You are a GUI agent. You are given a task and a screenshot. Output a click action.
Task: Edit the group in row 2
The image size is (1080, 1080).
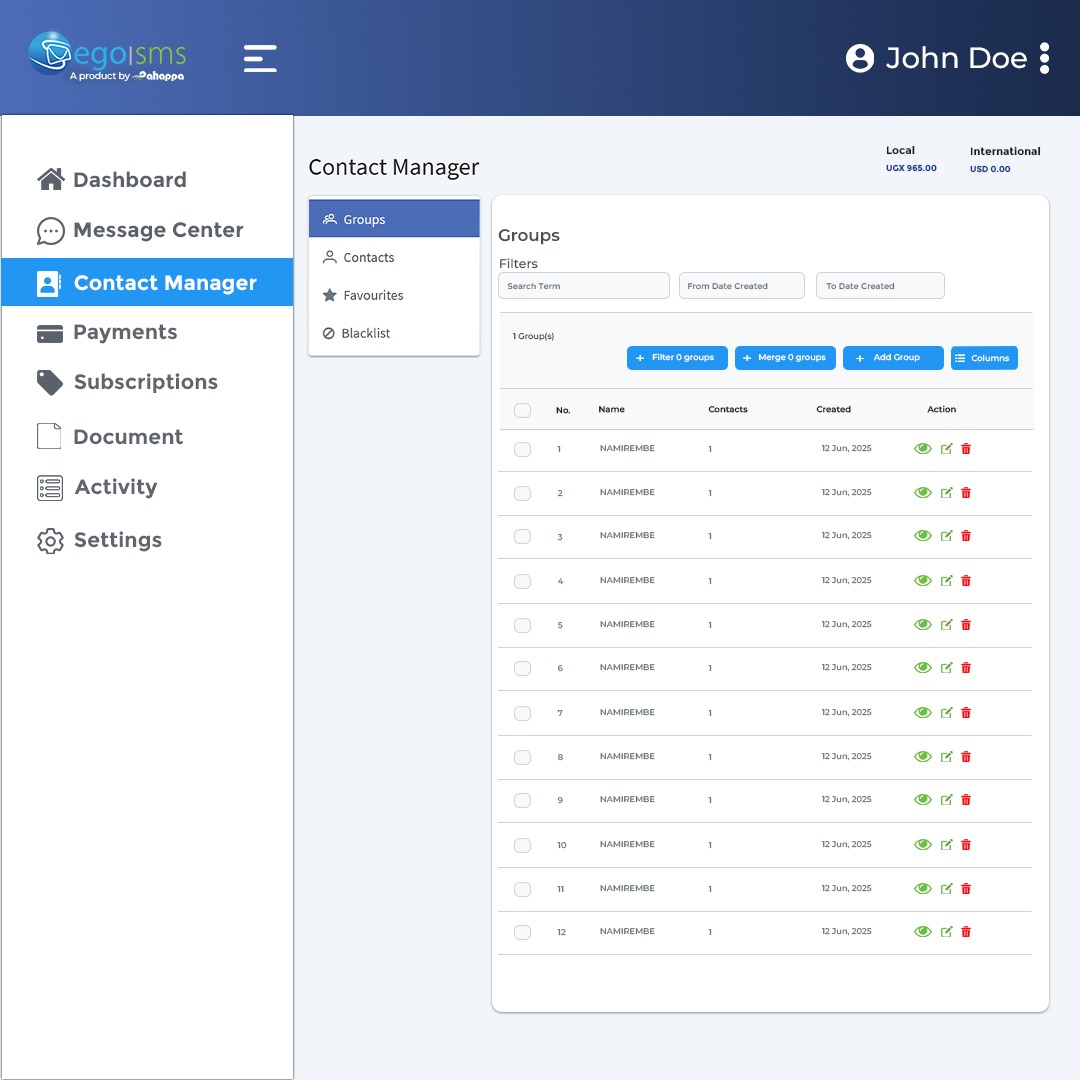946,492
